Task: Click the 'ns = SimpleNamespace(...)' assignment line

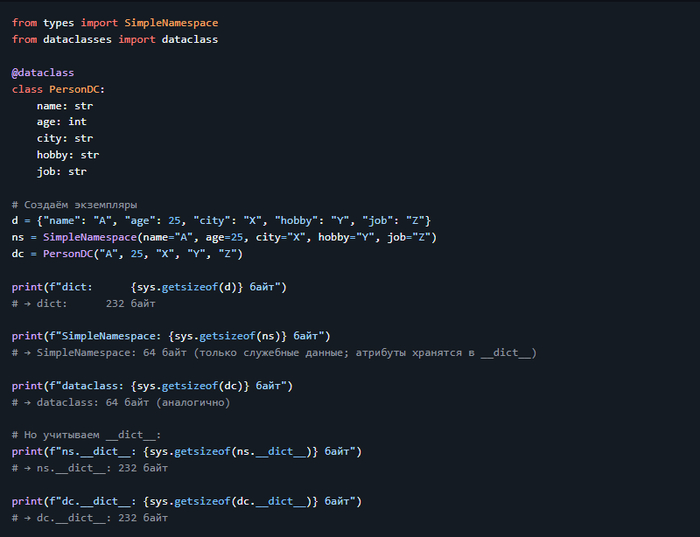Action: click(224, 237)
